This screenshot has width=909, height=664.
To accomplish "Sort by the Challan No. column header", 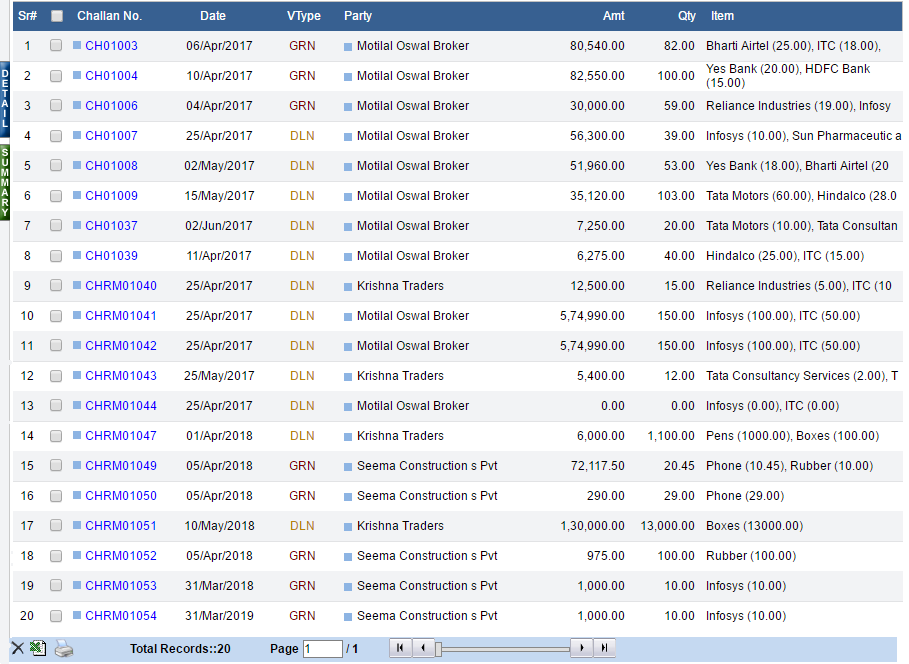I will click(110, 16).
